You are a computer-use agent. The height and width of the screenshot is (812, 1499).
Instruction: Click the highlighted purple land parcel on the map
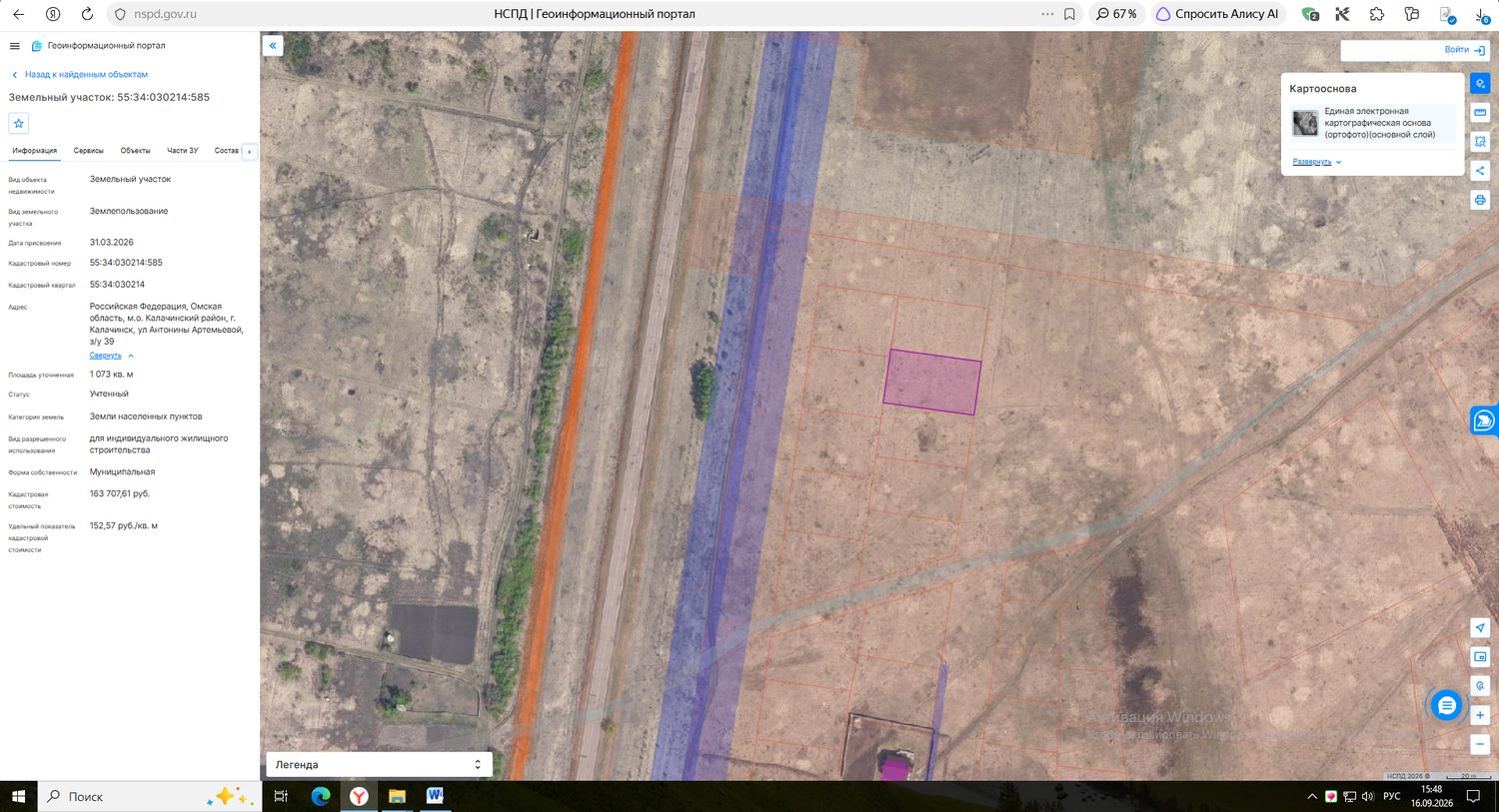[x=932, y=383]
